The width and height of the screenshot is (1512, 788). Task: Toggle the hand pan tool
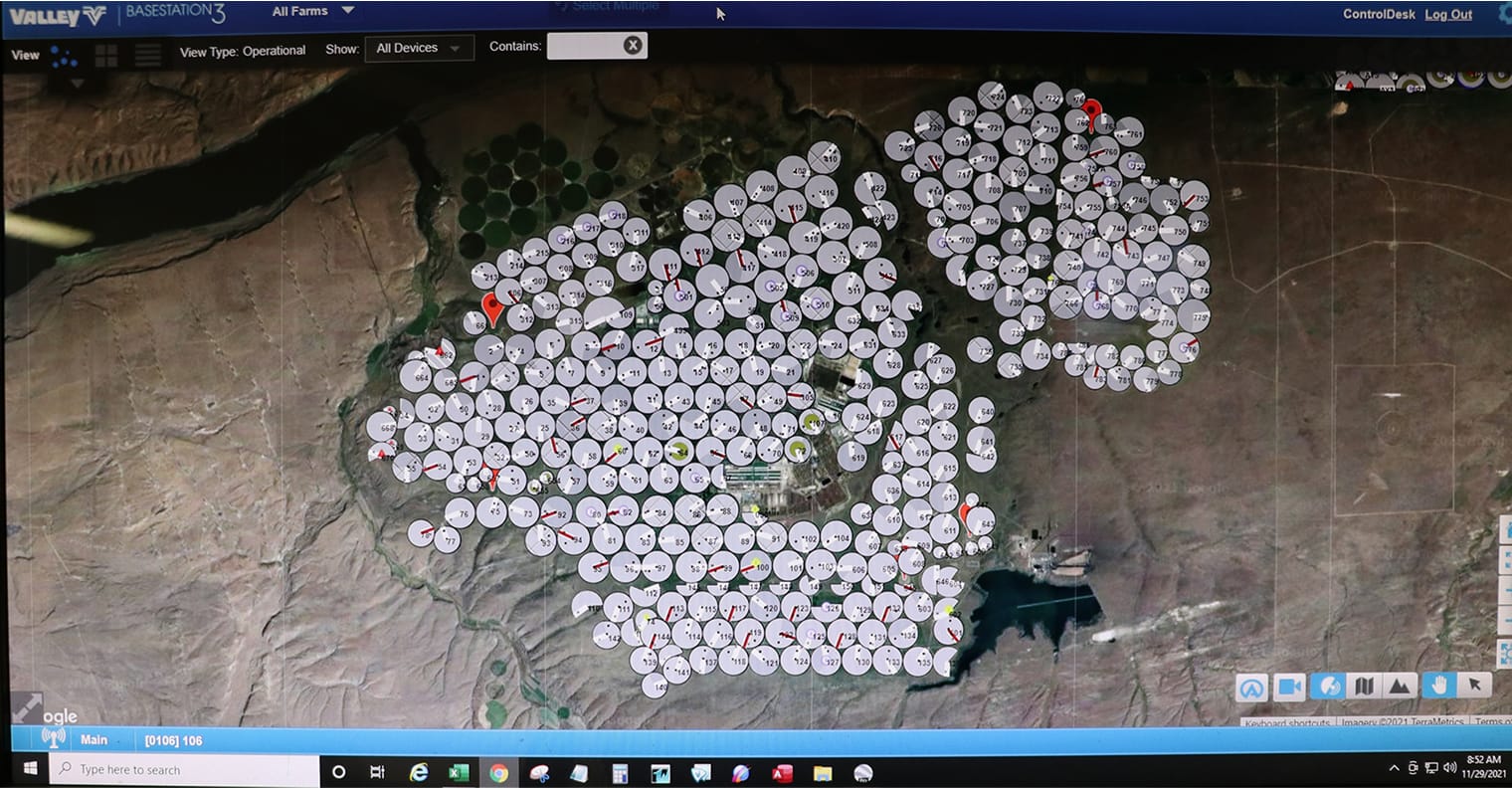[x=1438, y=685]
